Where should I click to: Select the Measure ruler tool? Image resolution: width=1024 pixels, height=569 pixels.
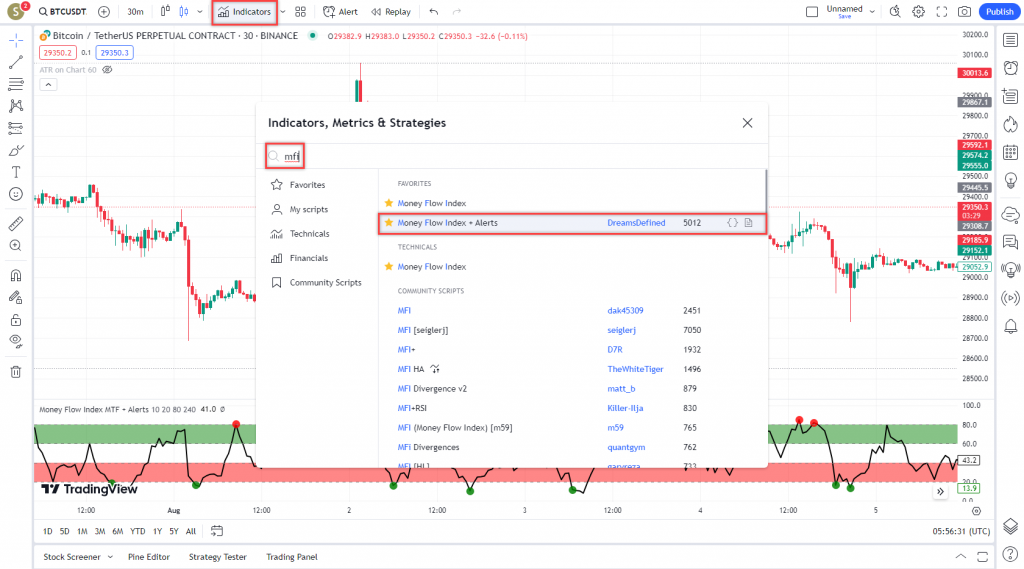click(15, 224)
